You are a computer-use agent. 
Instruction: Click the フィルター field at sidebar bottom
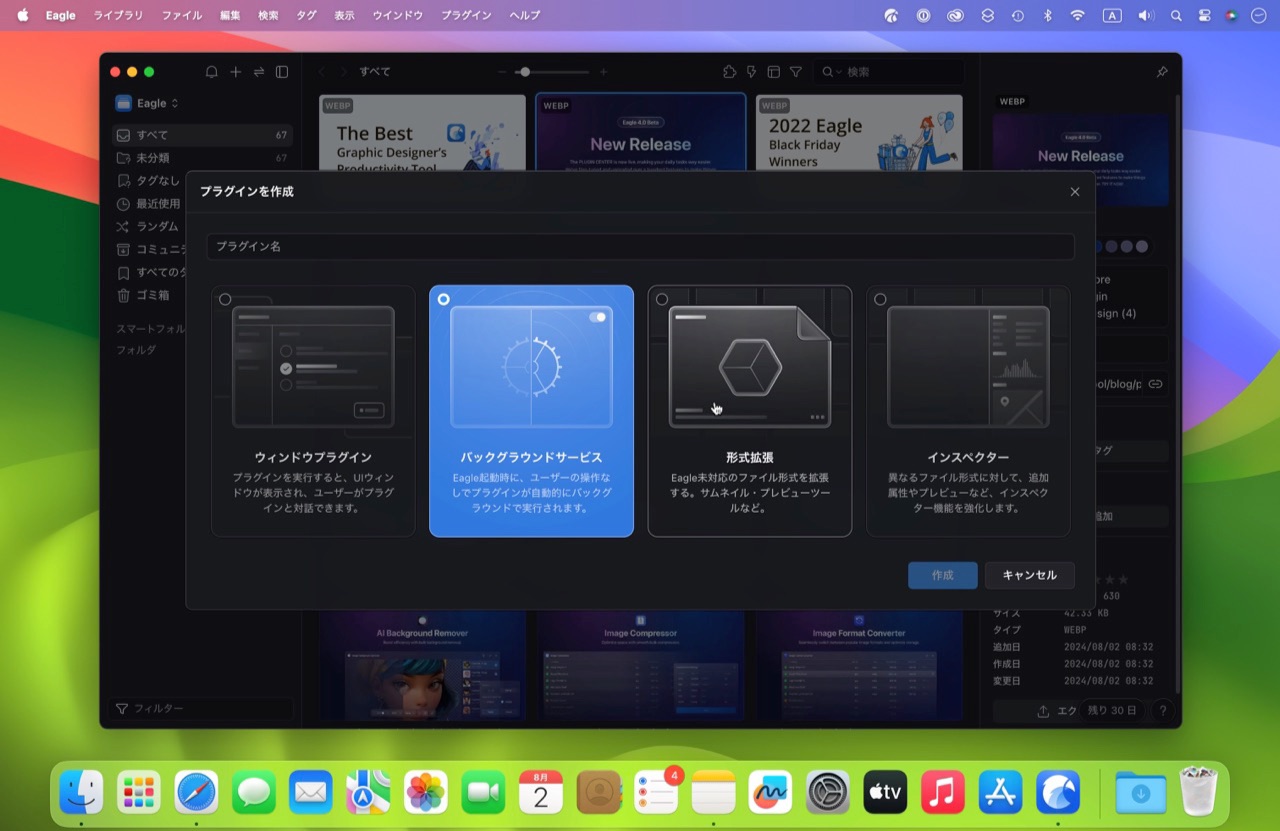[x=201, y=708]
